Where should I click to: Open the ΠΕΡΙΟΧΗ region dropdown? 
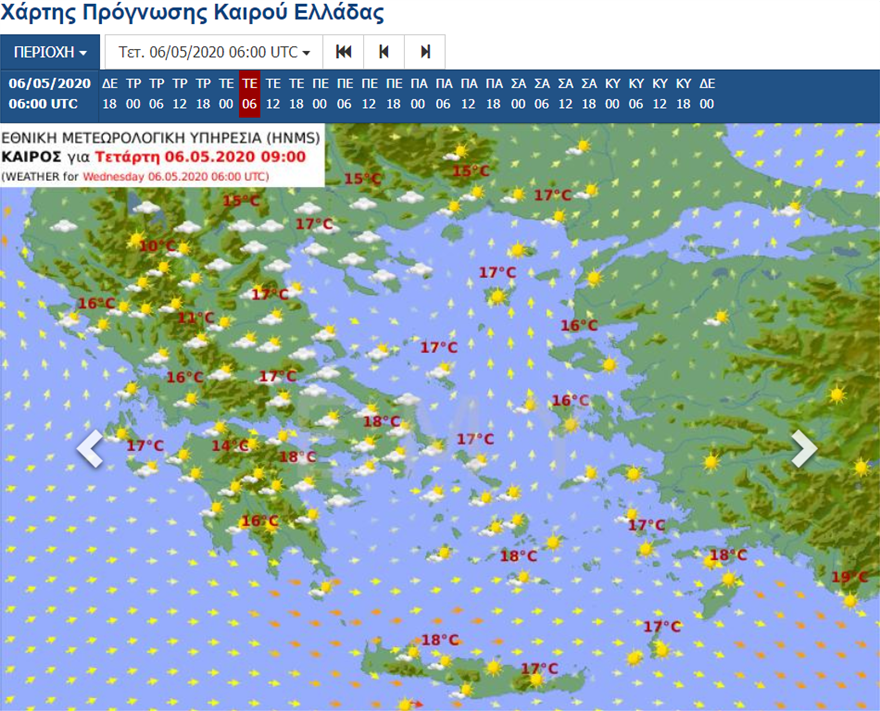(50, 52)
